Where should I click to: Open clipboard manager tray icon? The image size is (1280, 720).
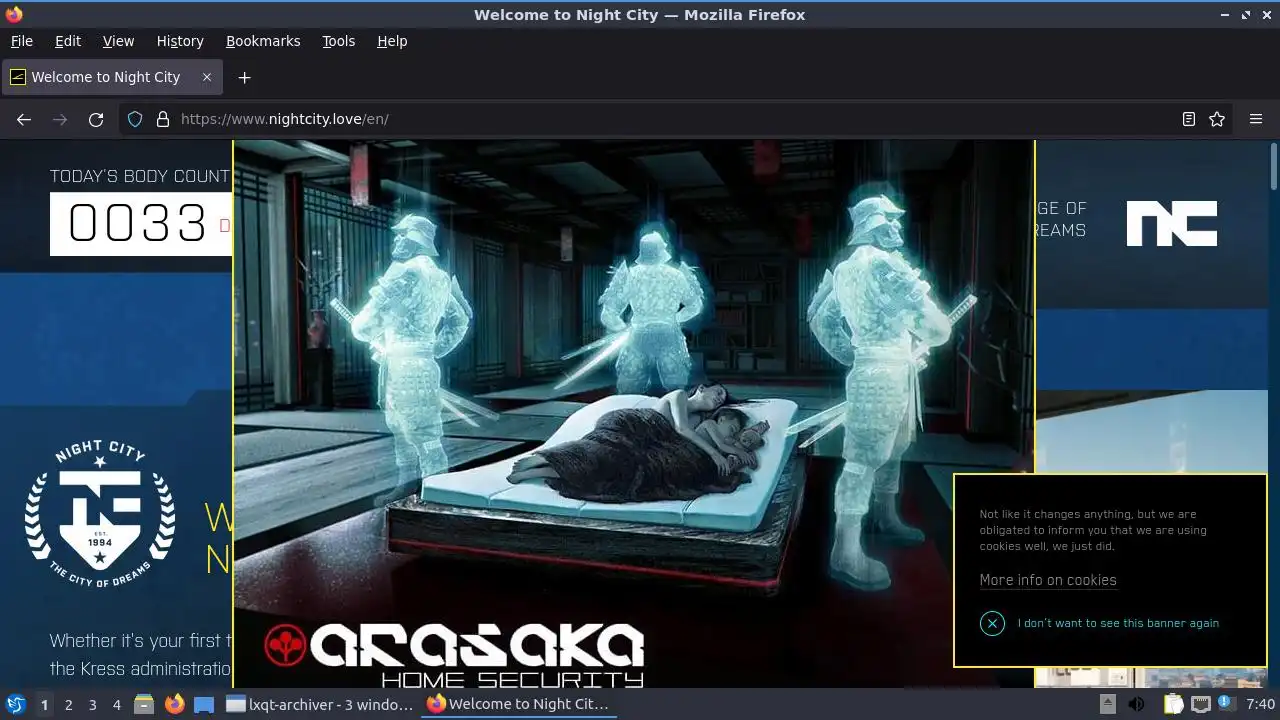[1173, 704]
